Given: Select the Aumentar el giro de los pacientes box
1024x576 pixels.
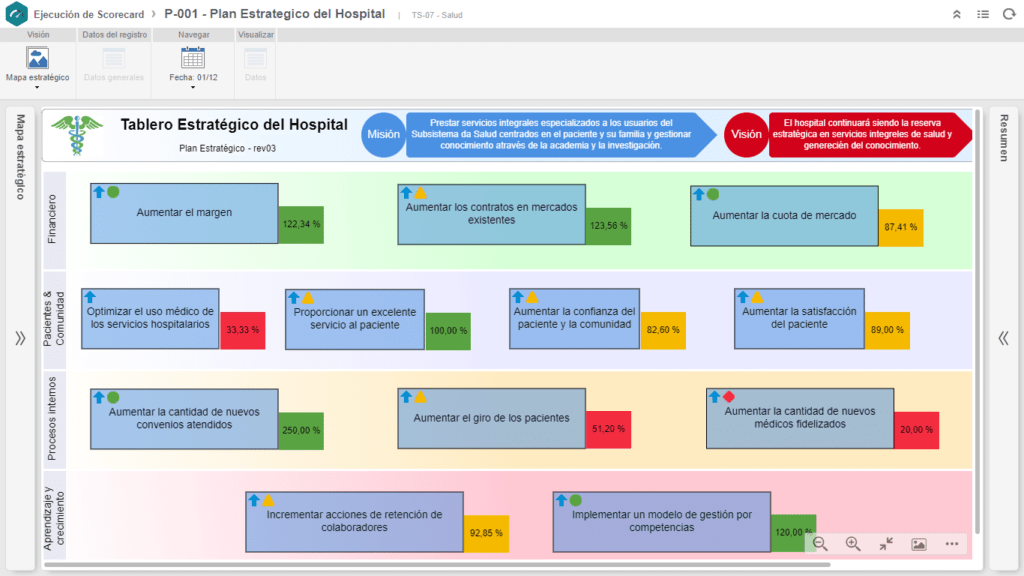Looking at the screenshot, I should pyautogui.click(x=491, y=418).
